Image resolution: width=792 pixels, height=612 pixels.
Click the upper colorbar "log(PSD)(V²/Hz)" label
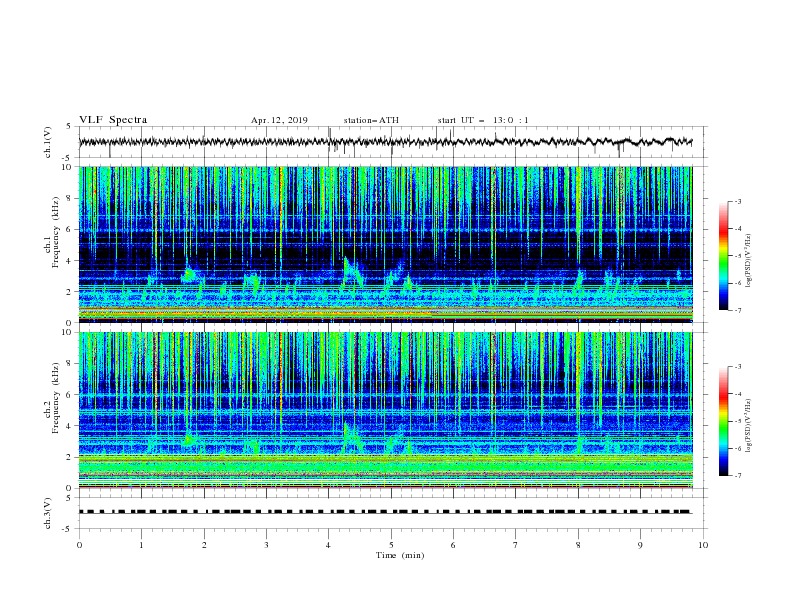tap(749, 261)
